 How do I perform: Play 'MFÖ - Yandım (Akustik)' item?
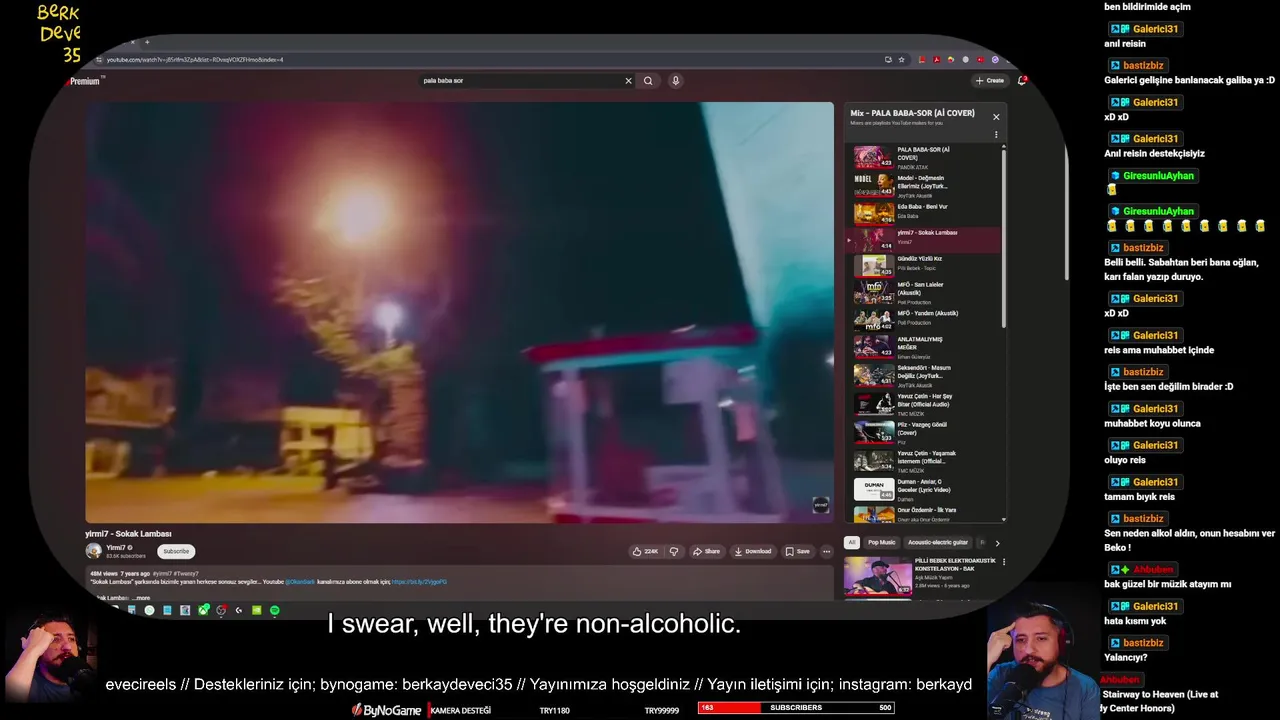[924, 319]
